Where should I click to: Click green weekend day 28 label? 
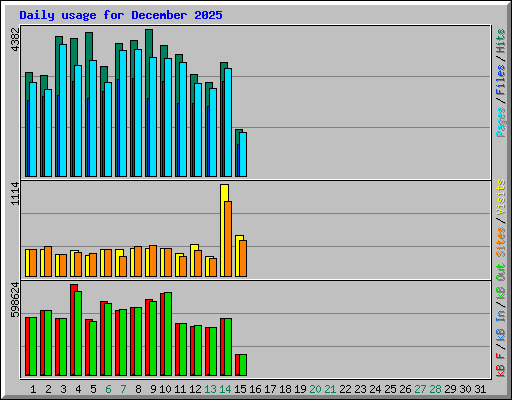click(x=435, y=389)
